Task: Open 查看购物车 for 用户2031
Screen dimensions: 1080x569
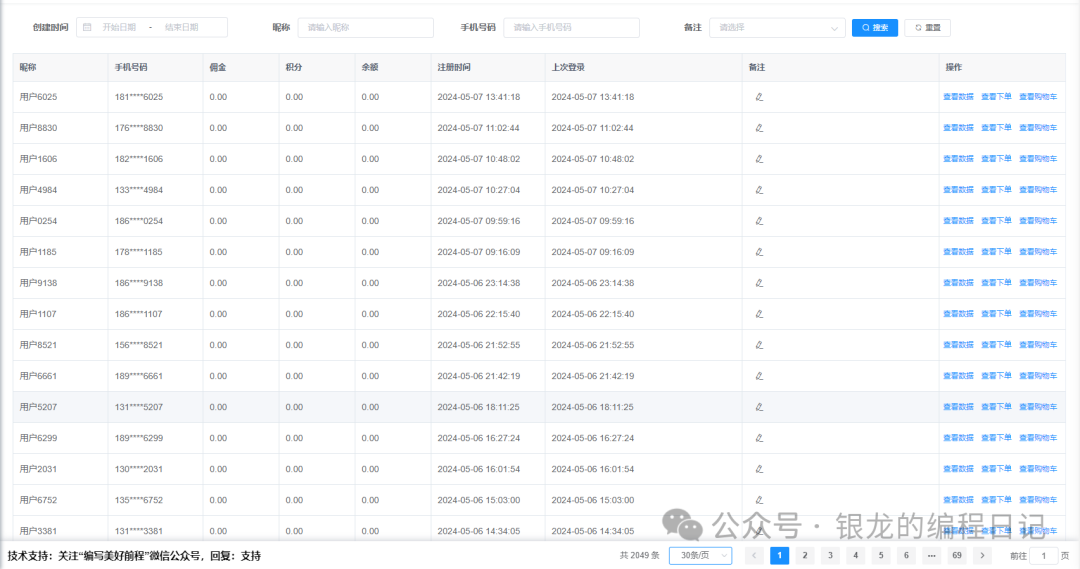Action: (1038, 469)
